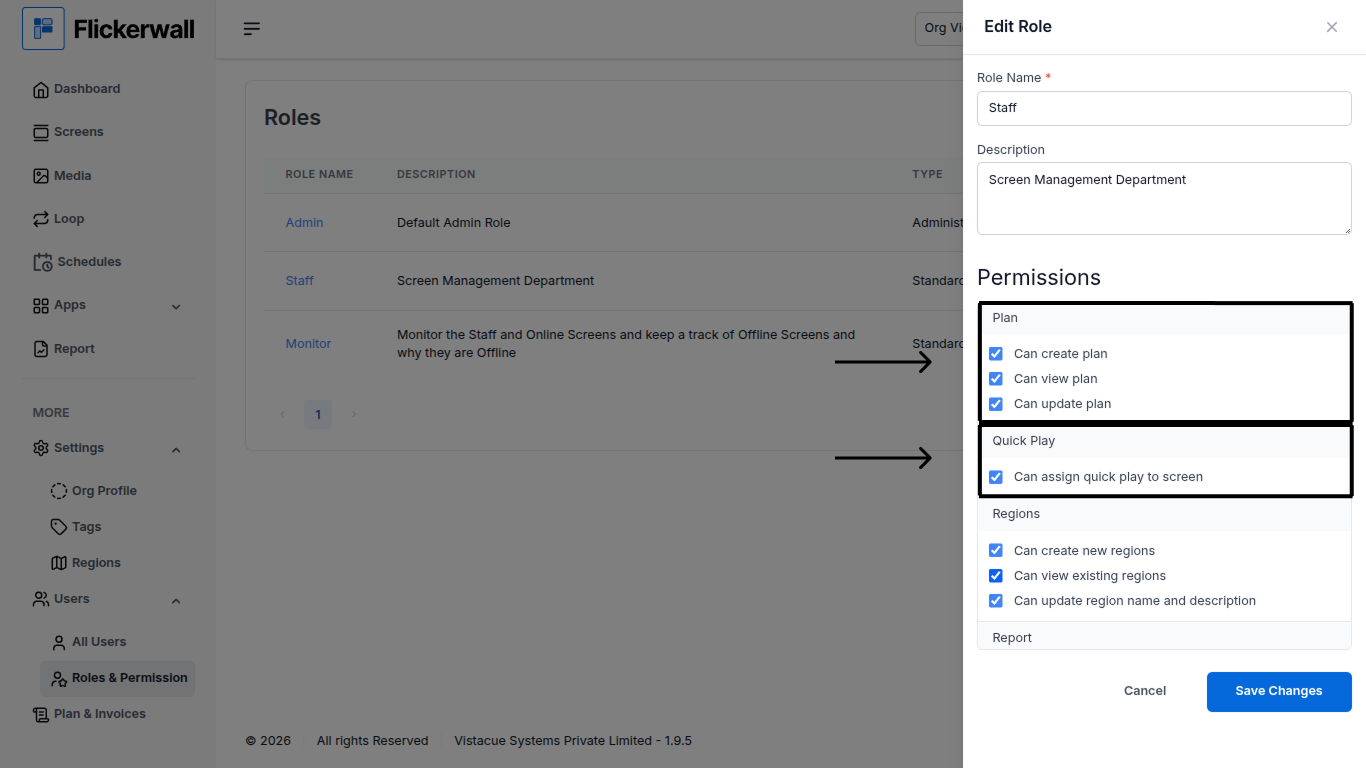Uncheck the Can create plan checkbox

click(x=996, y=354)
